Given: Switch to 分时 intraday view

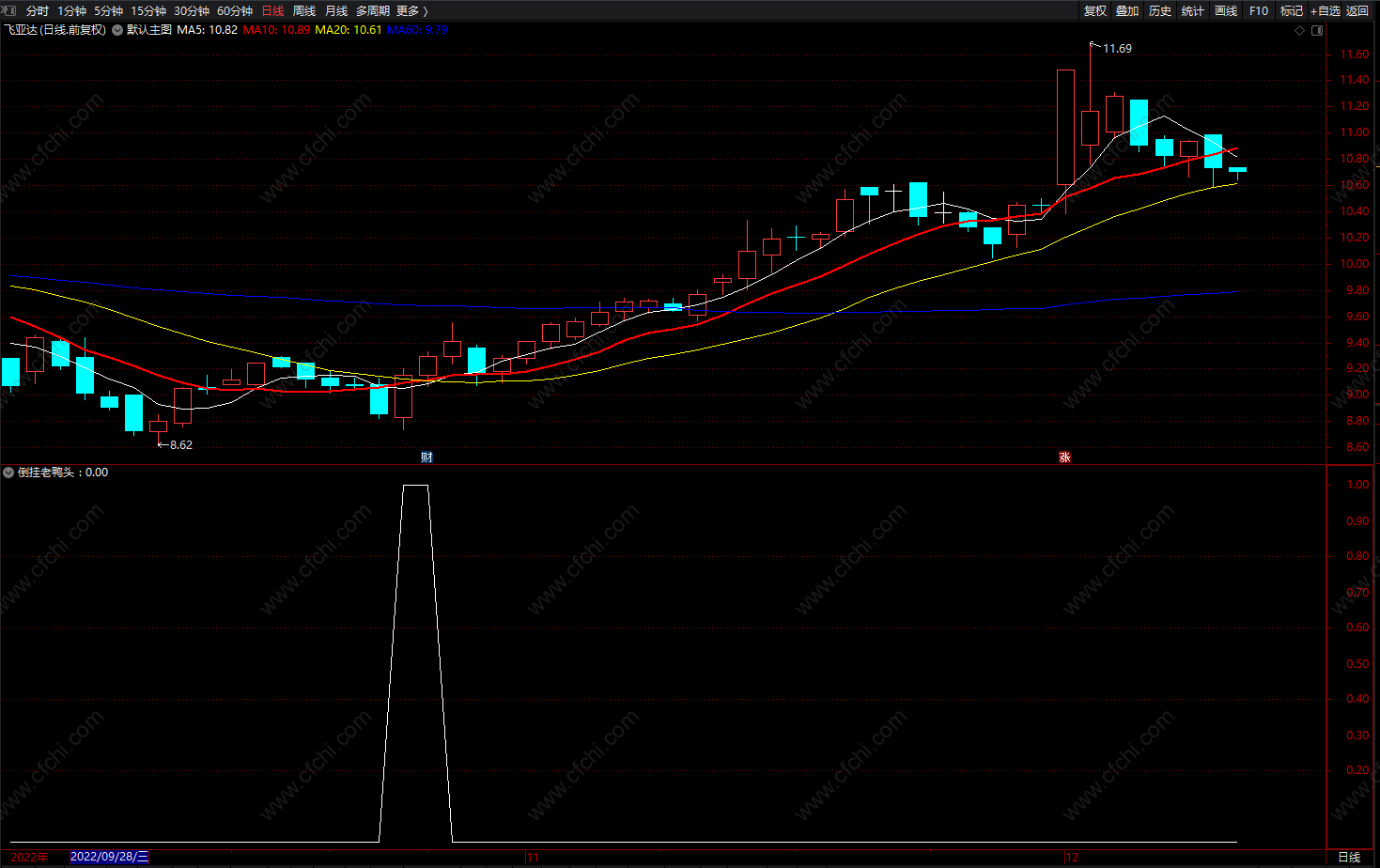Looking at the screenshot, I should click(x=38, y=11).
